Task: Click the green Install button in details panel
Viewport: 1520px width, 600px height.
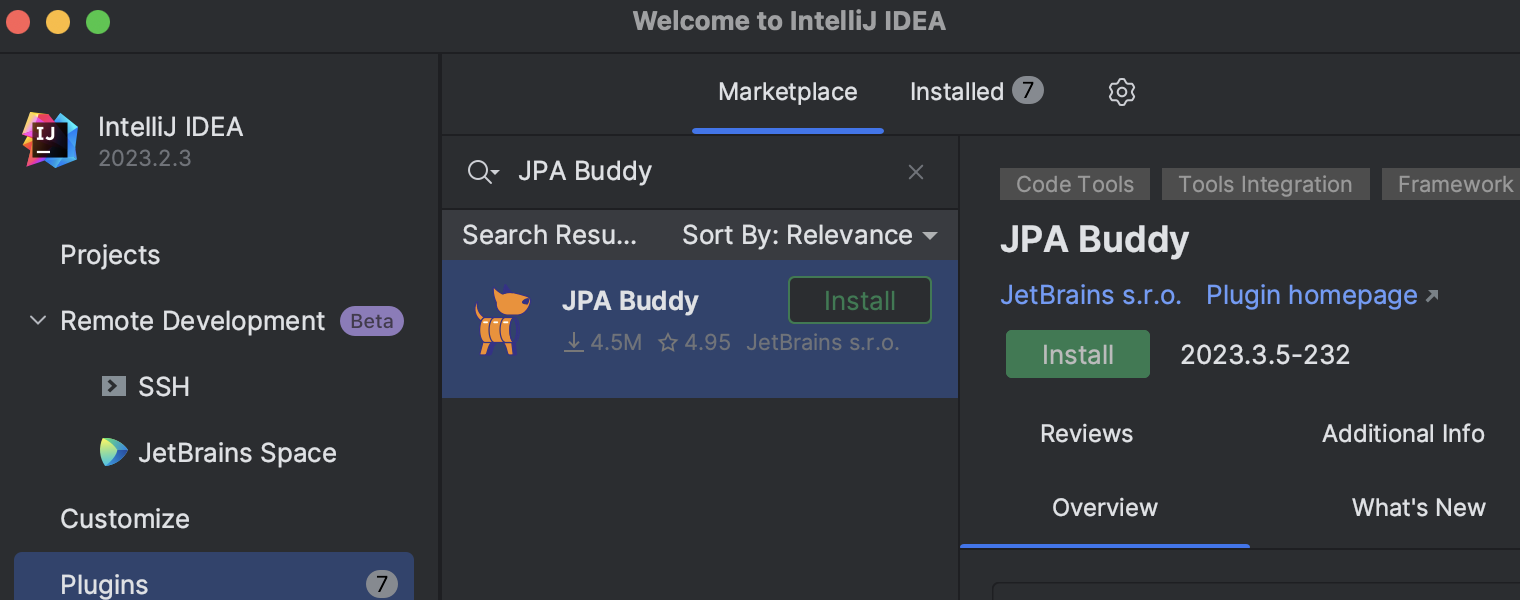Action: click(1078, 354)
